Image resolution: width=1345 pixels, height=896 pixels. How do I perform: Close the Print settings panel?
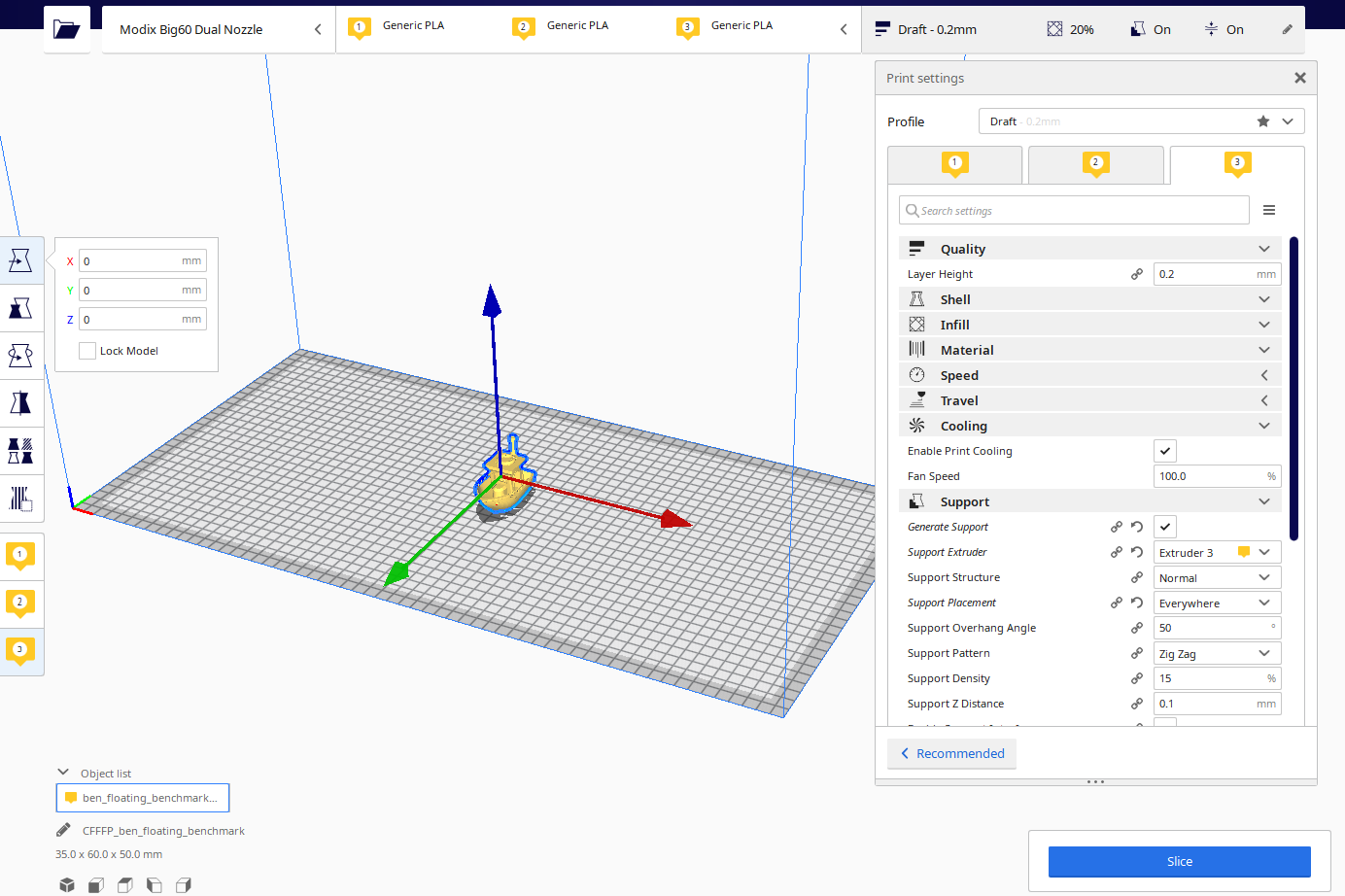click(1299, 78)
